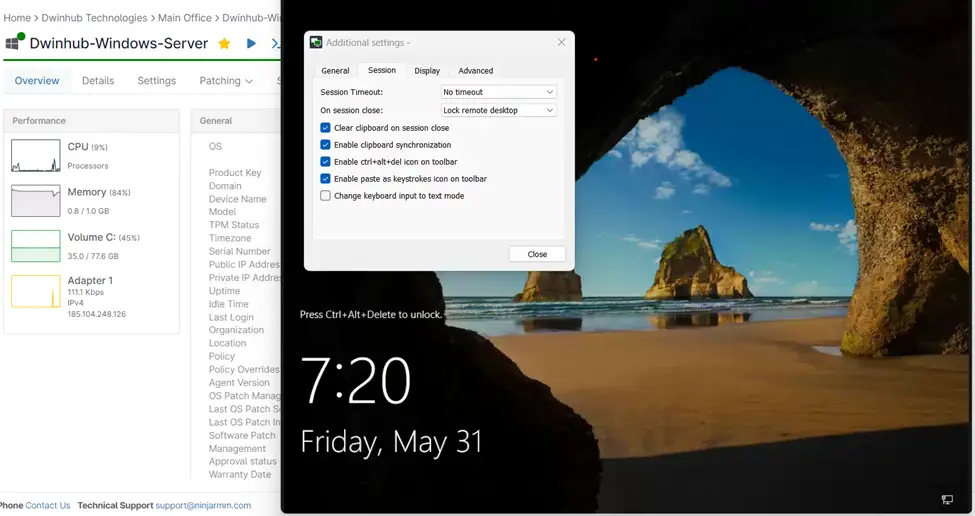
Task: Click the 35.0 / 77.6 GB volume value
Action: coord(93,256)
